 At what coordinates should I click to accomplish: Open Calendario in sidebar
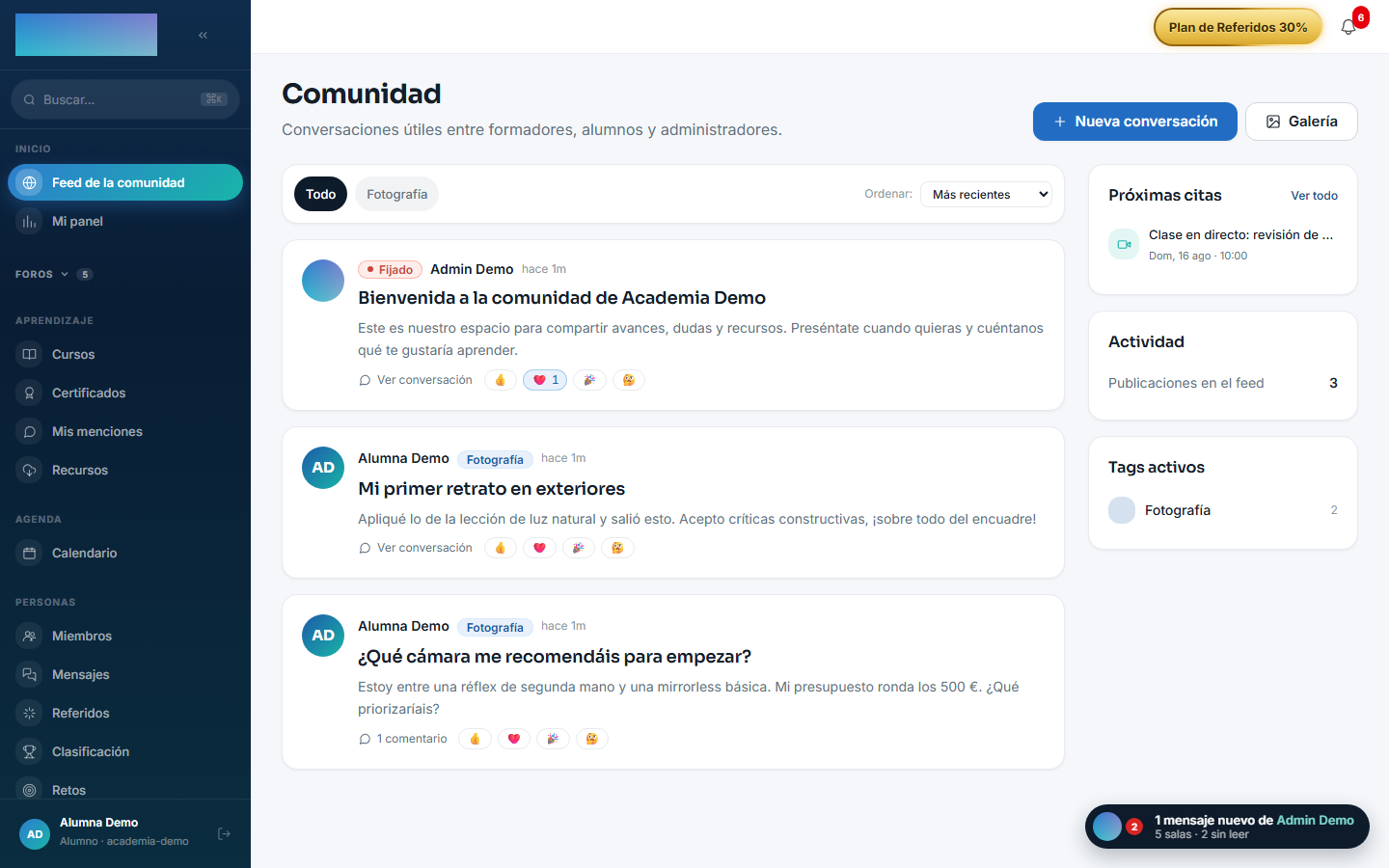click(x=125, y=553)
